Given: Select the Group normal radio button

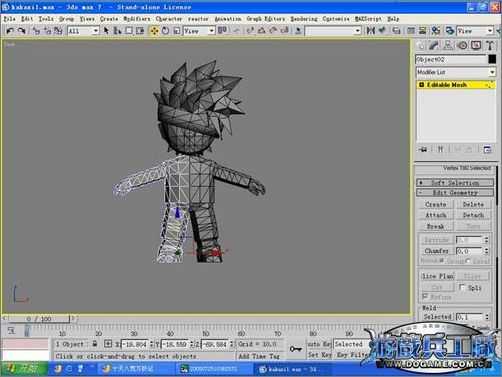Looking at the screenshot, I should pos(442,261).
